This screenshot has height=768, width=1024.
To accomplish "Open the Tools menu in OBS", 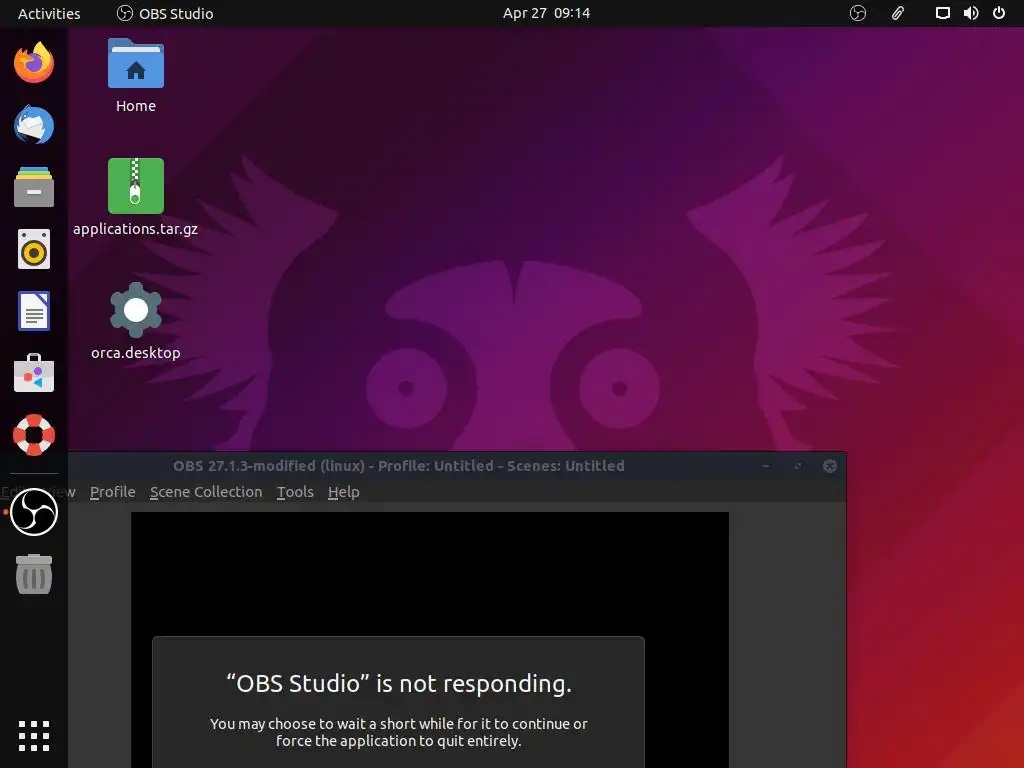I will click(x=295, y=492).
